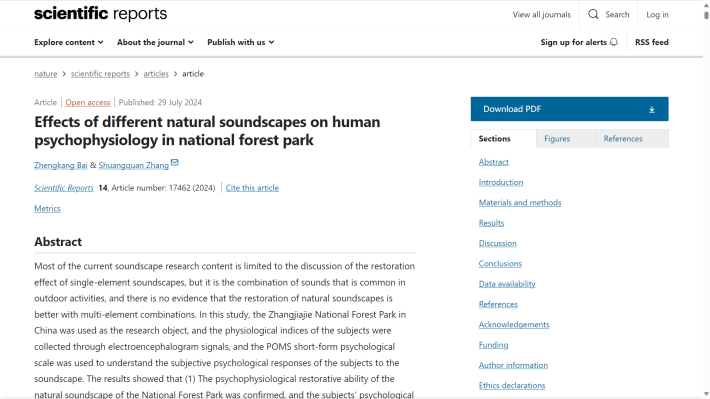Expand the Explore content menu
The width and height of the screenshot is (710, 399).
pyautogui.click(x=69, y=42)
